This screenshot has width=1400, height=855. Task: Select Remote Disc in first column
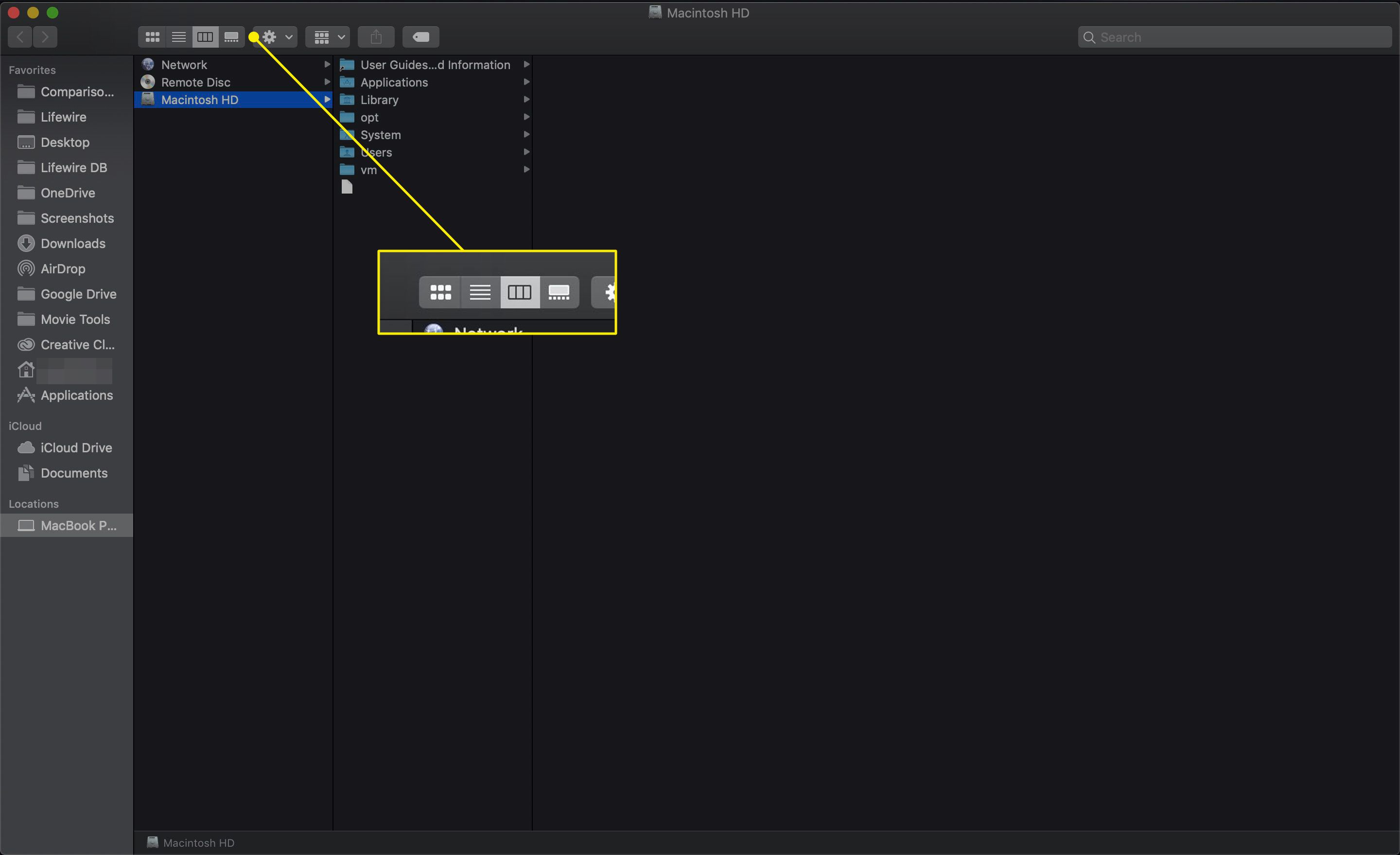(233, 82)
